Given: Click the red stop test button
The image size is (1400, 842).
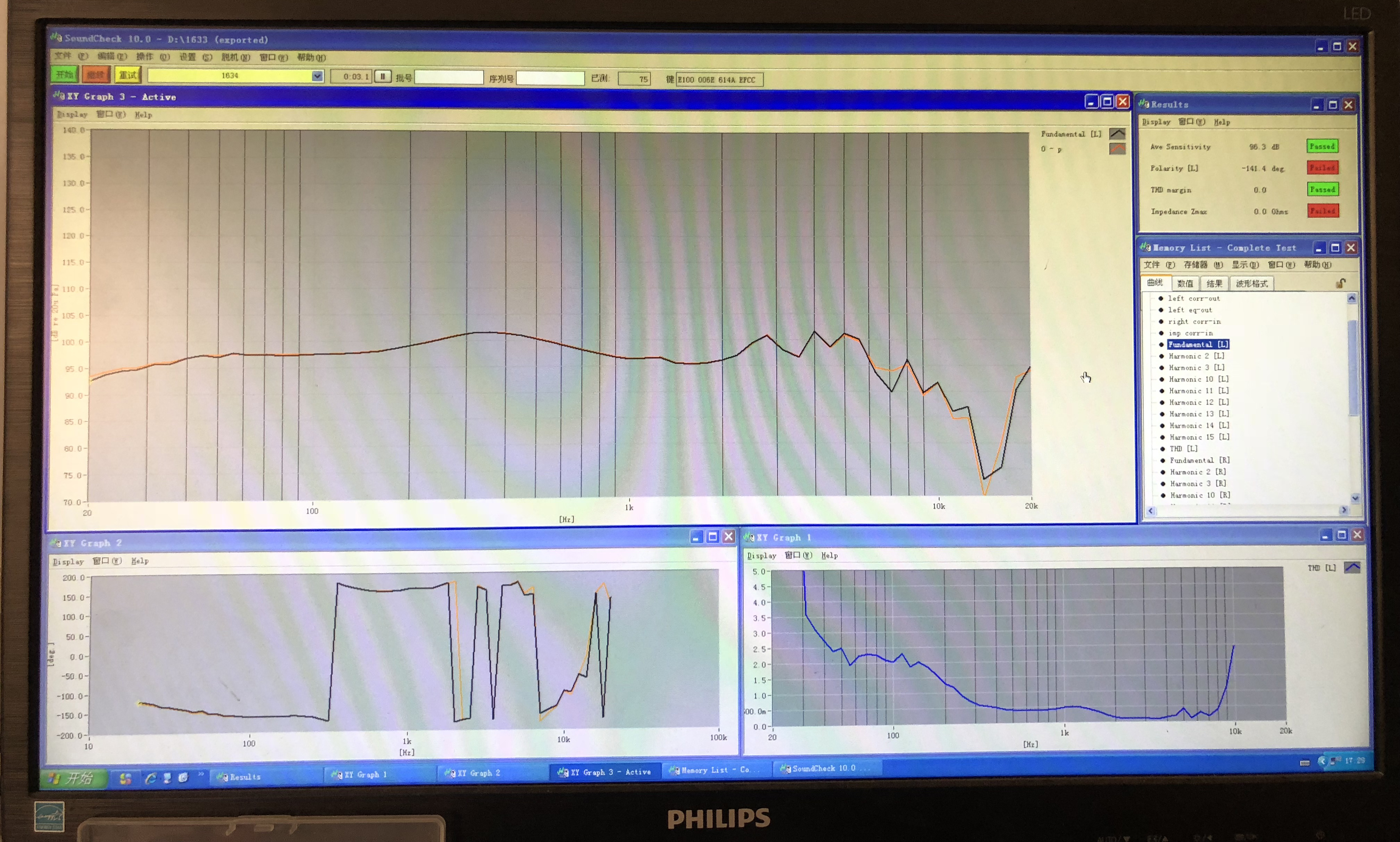Looking at the screenshot, I should tap(96, 75).
